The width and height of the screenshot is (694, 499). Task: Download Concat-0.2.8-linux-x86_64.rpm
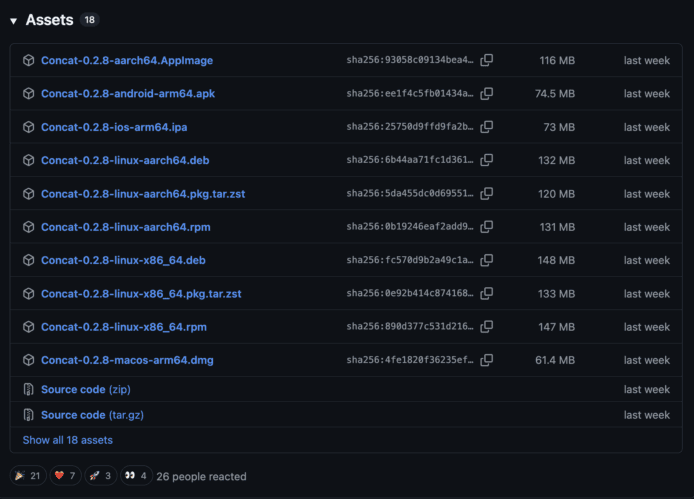(x=124, y=327)
